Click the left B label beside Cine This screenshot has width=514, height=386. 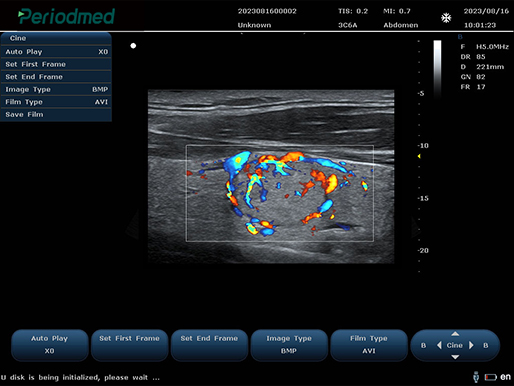tap(423, 346)
